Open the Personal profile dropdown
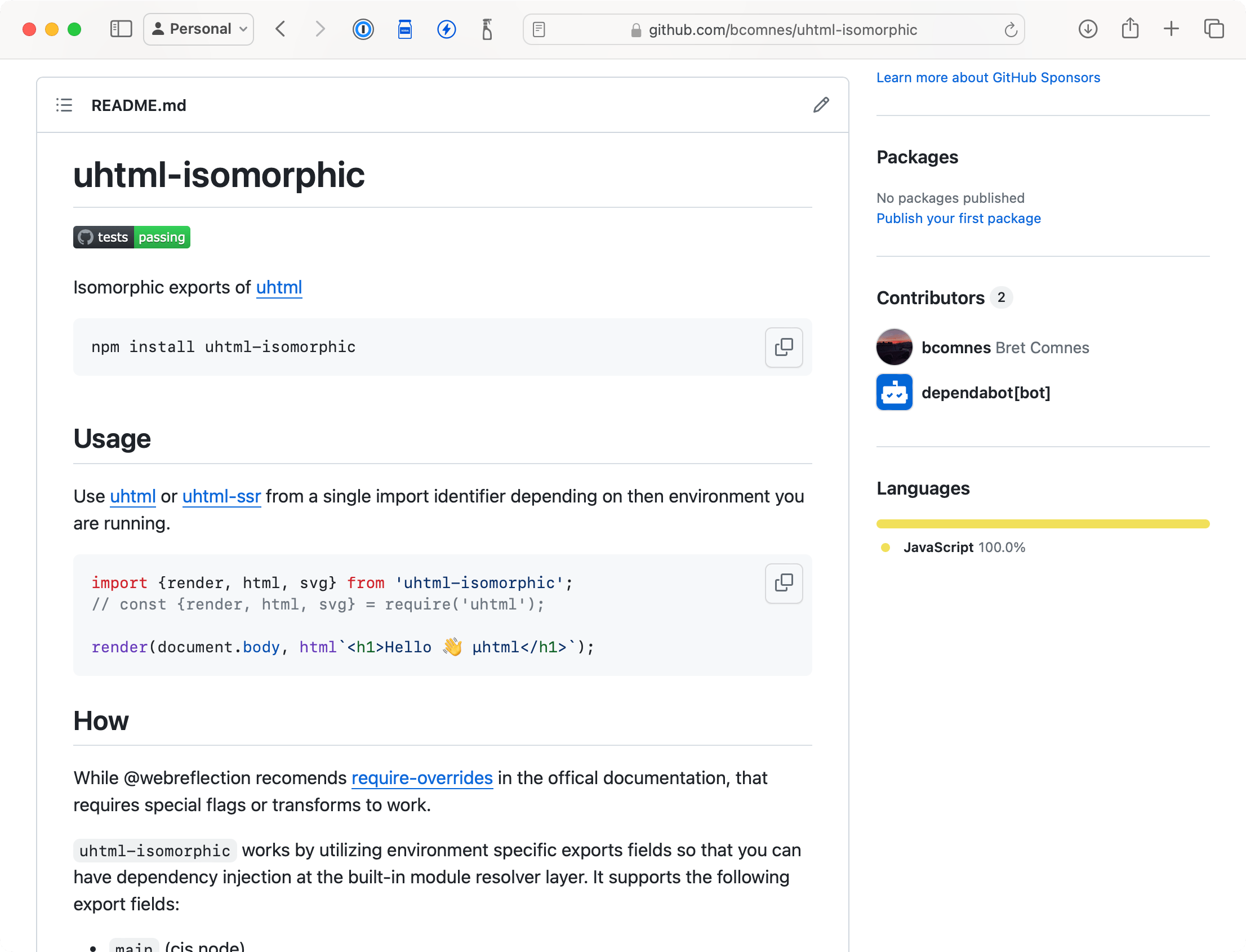 pyautogui.click(x=199, y=29)
